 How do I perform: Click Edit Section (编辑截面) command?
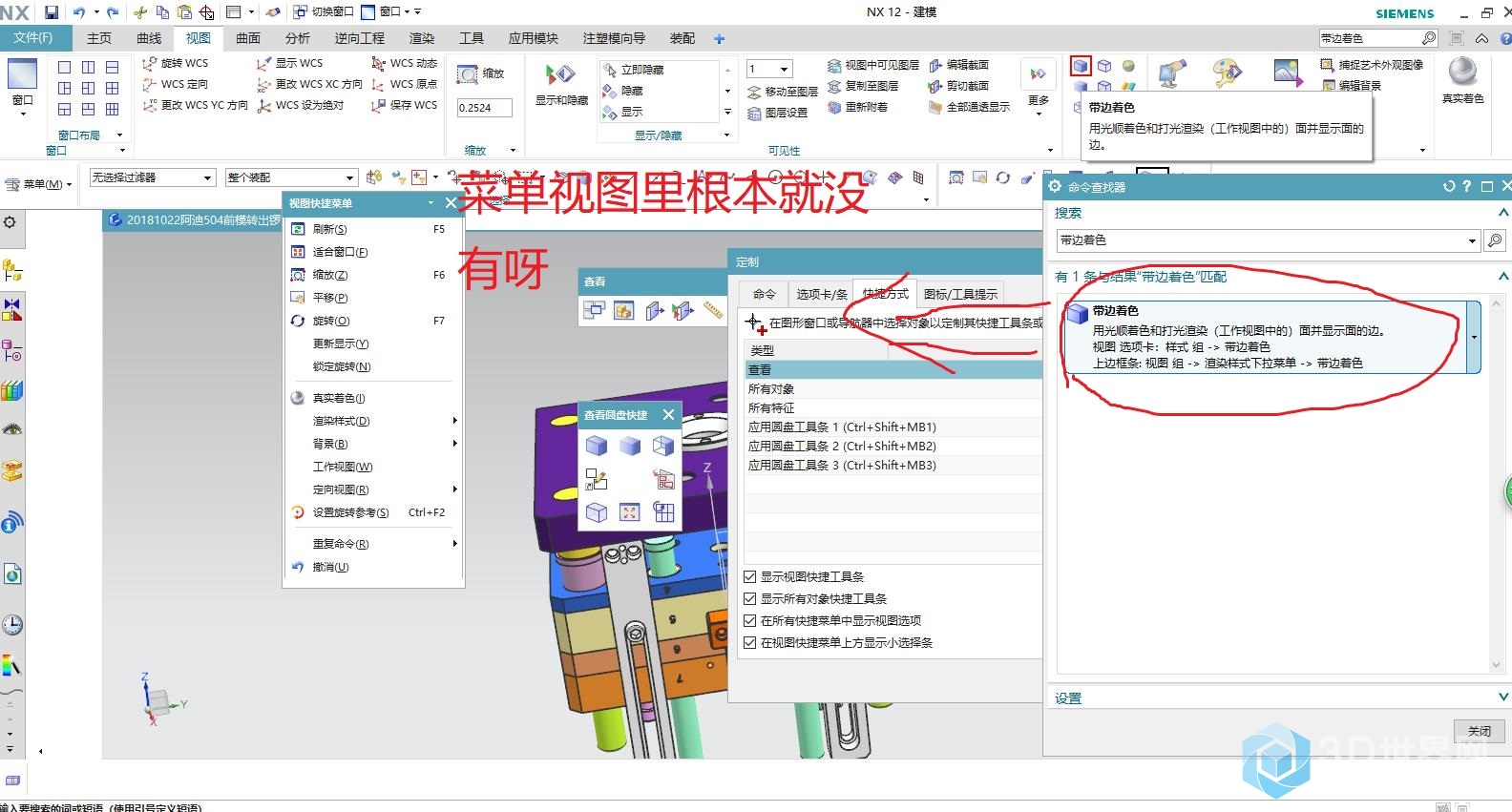(x=958, y=65)
